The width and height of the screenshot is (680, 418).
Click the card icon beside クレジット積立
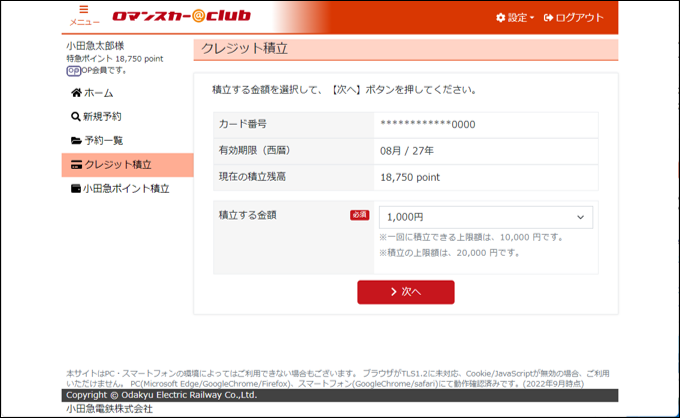pos(76,165)
